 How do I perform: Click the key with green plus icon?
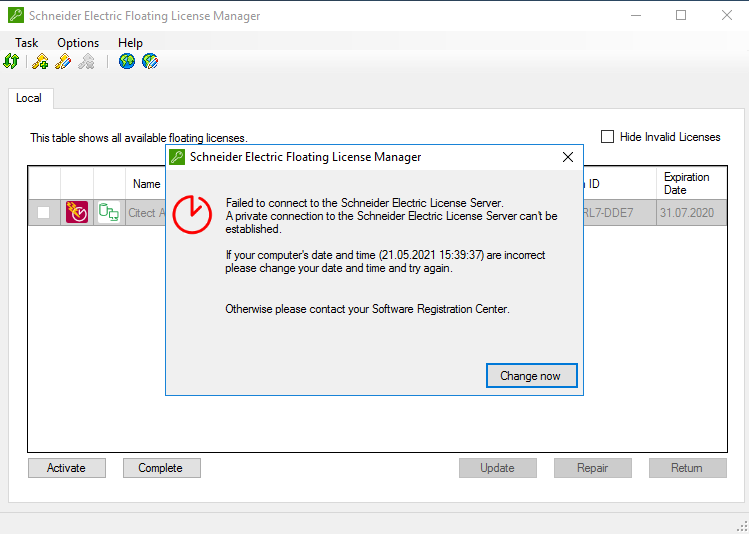40,62
